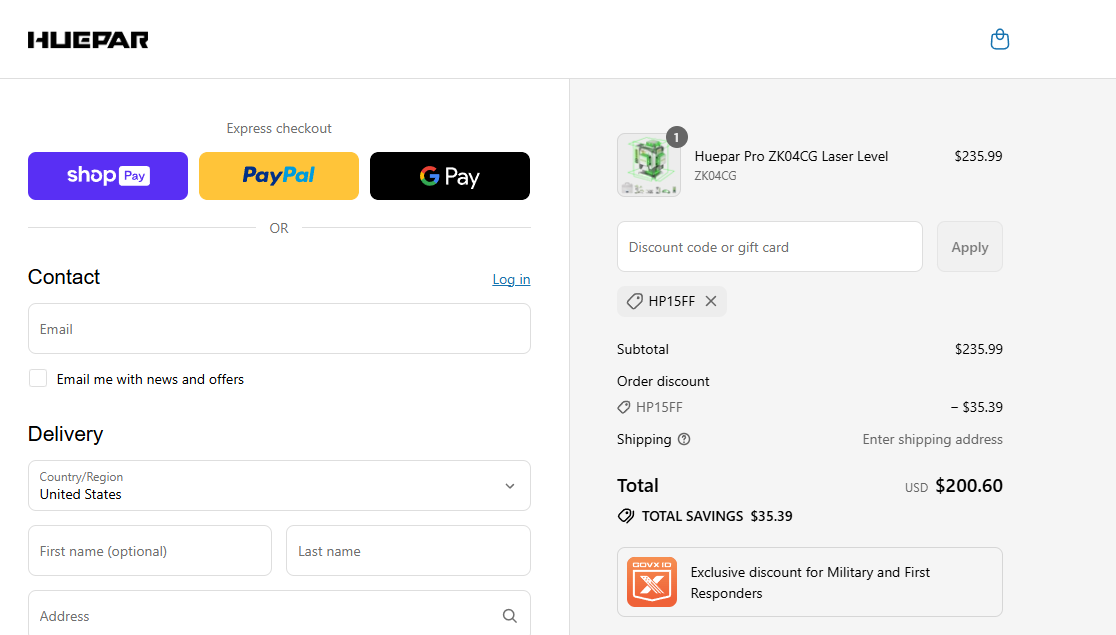Click the Contact section heading

point(64,277)
